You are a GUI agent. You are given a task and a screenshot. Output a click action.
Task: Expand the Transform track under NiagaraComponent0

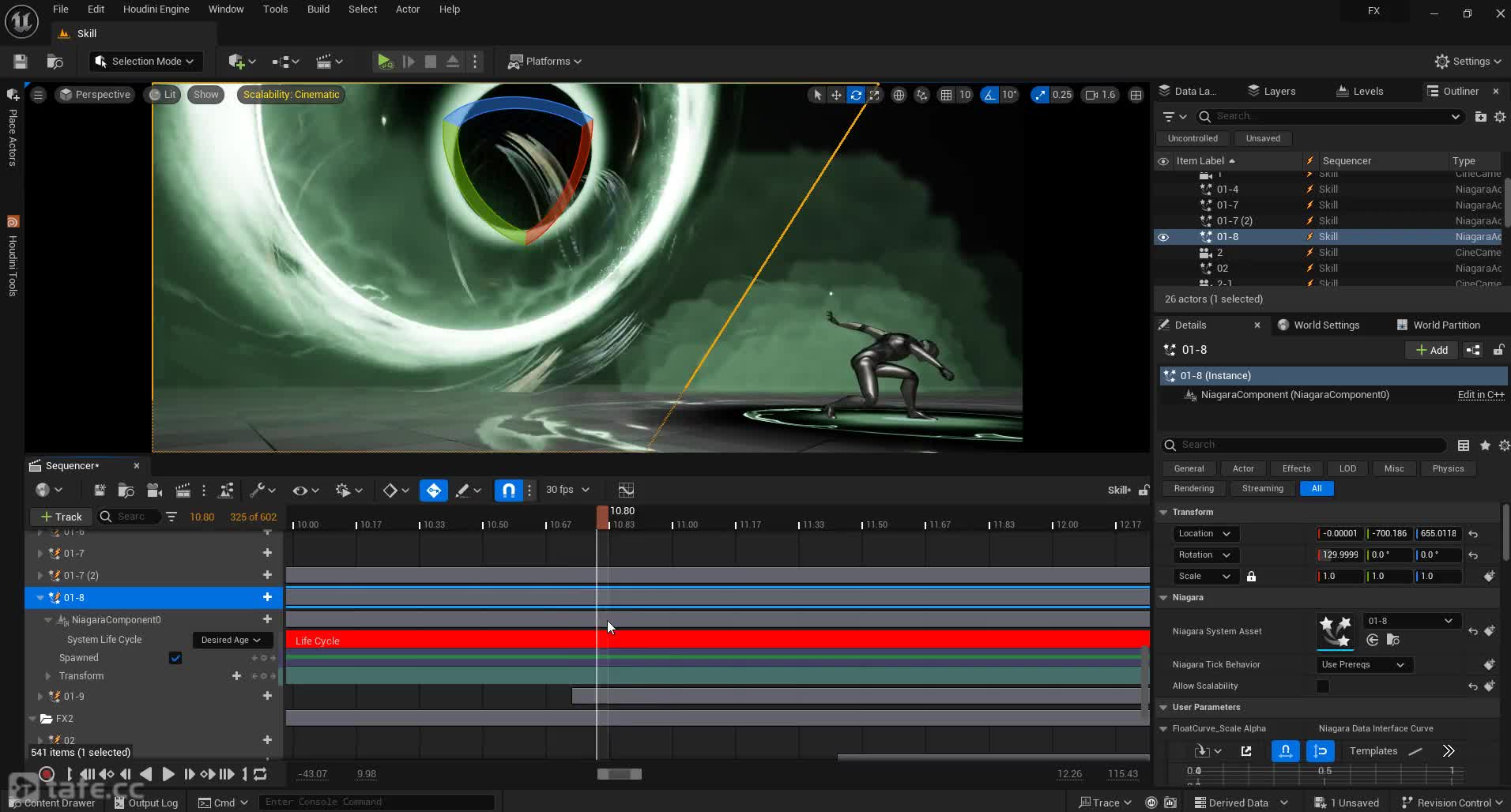[x=48, y=676]
